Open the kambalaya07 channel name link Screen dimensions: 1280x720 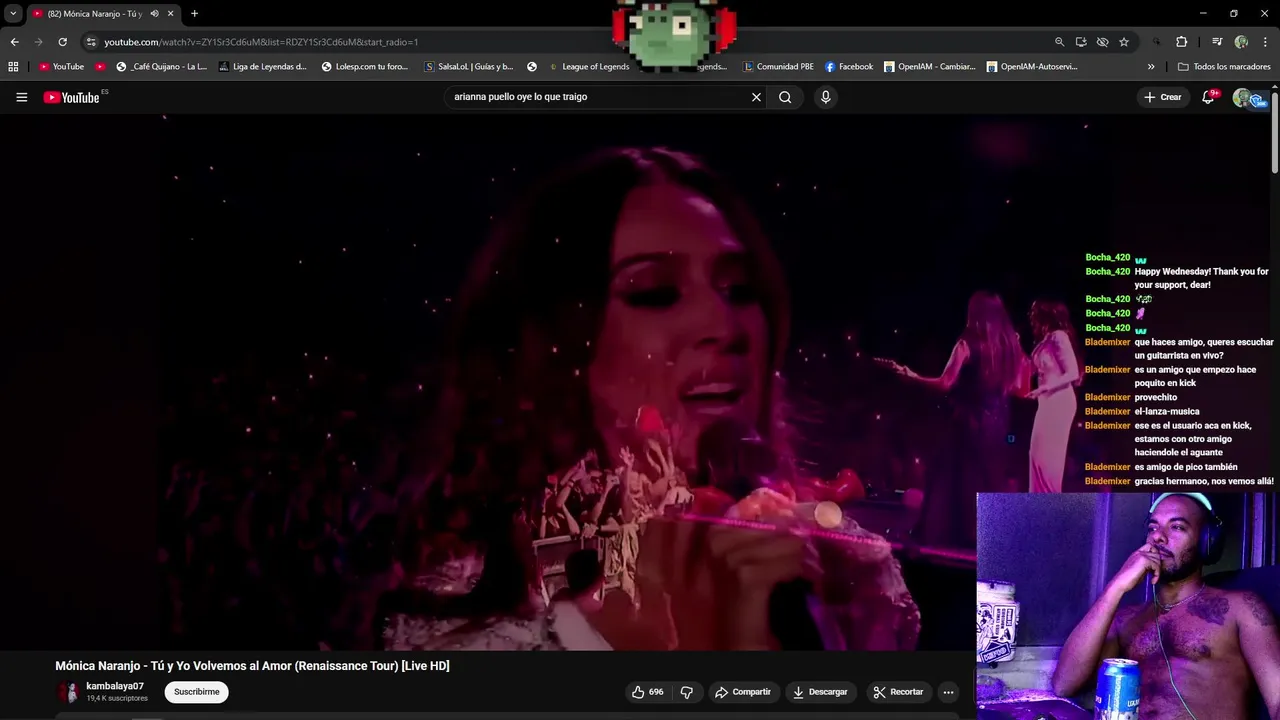[x=115, y=686]
